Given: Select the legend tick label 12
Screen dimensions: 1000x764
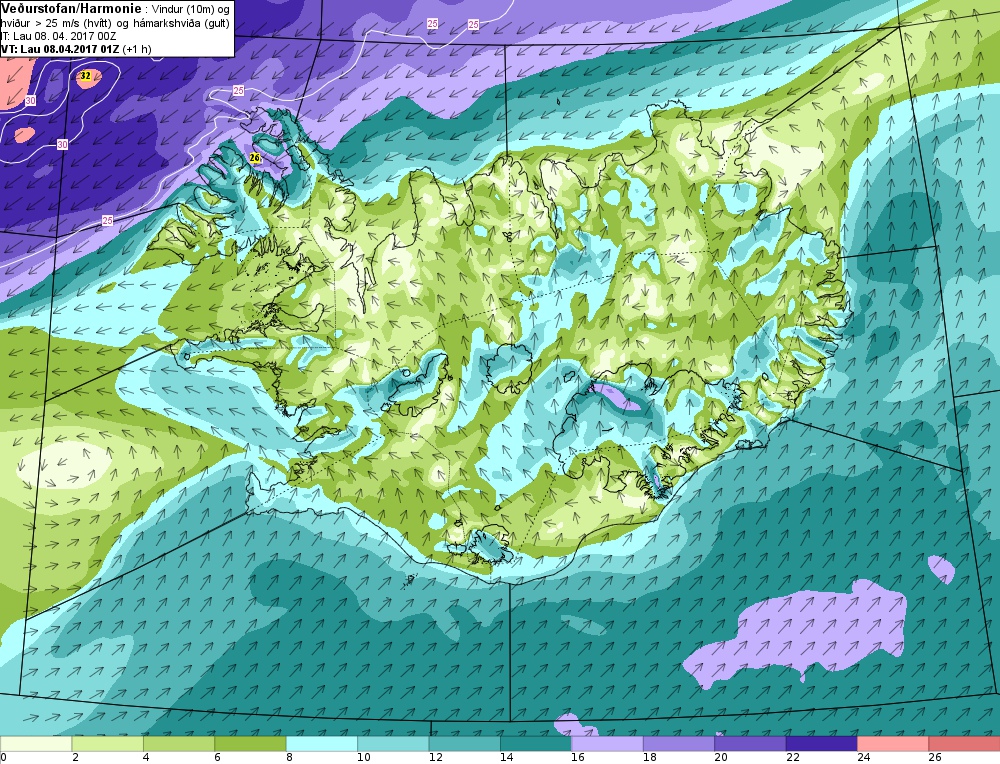Looking at the screenshot, I should [x=435, y=757].
